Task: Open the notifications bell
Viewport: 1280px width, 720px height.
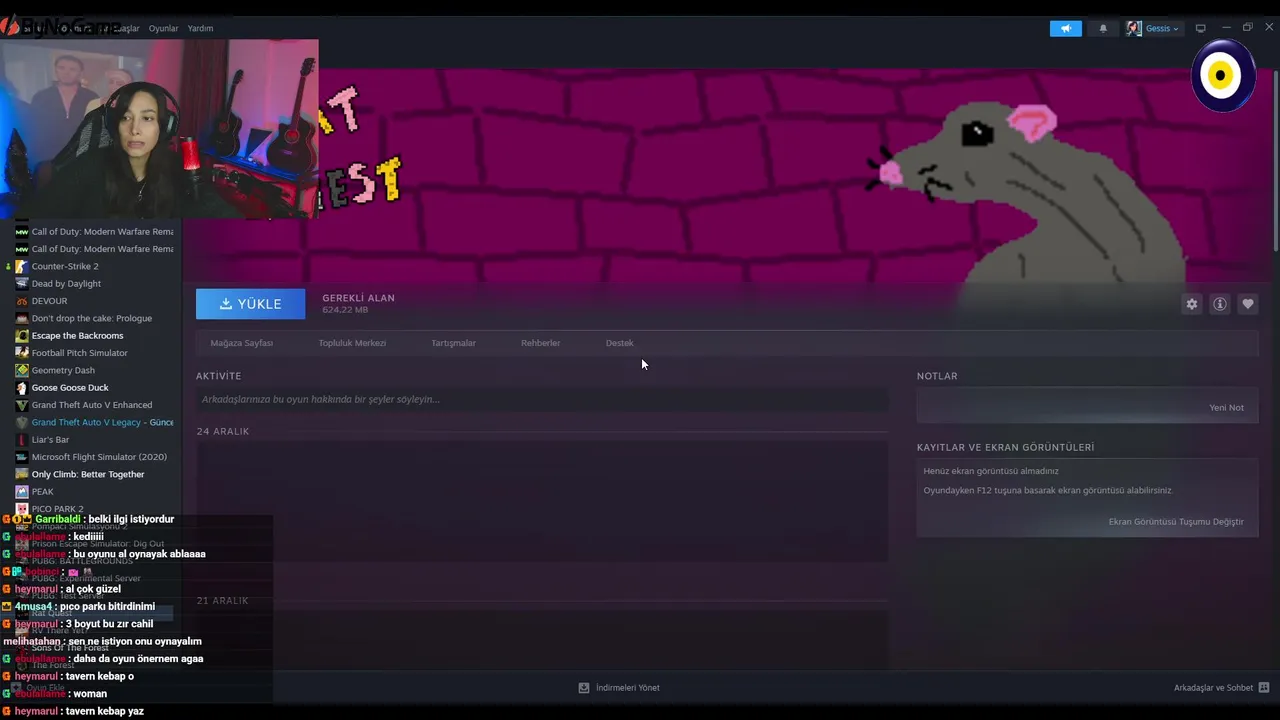Action: click(x=1103, y=28)
